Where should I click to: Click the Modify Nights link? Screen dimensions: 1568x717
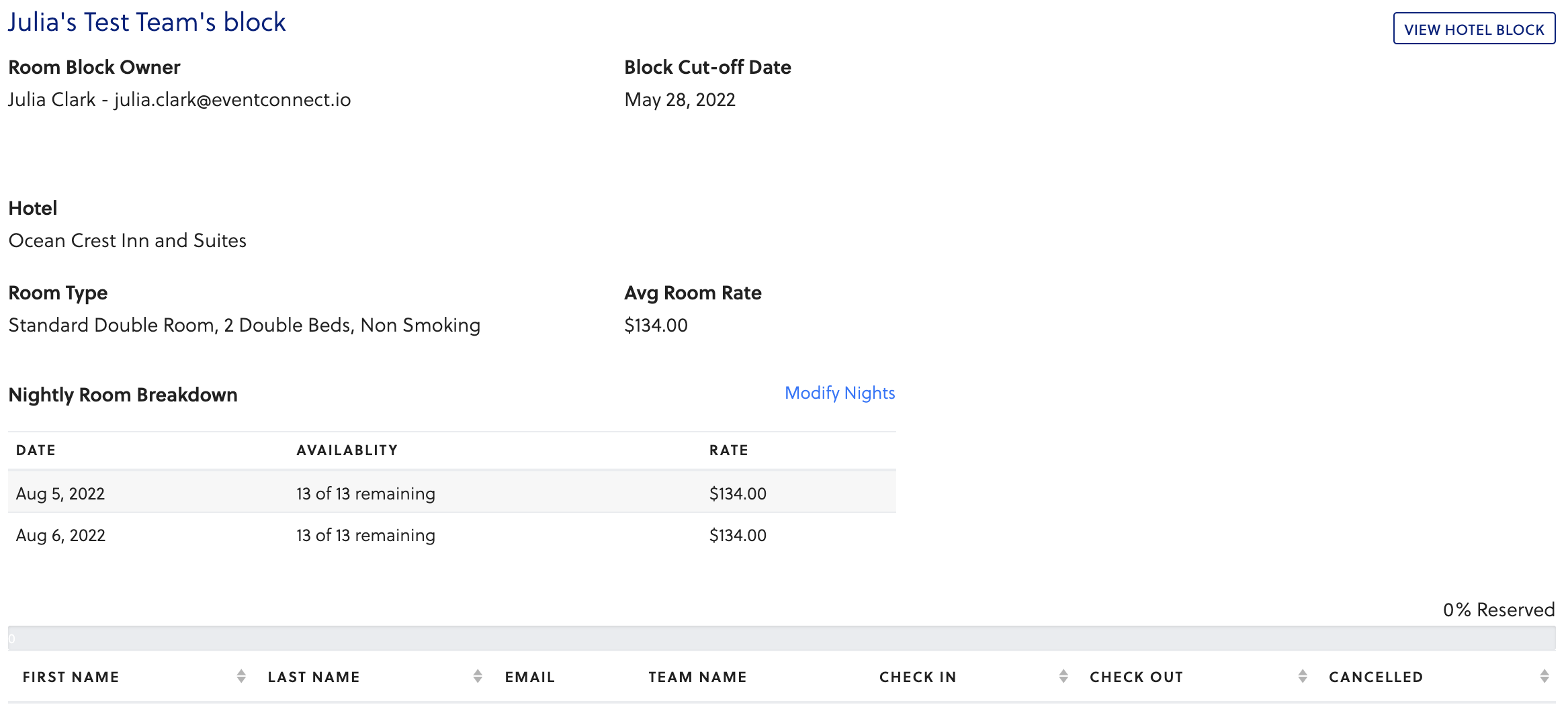[840, 393]
